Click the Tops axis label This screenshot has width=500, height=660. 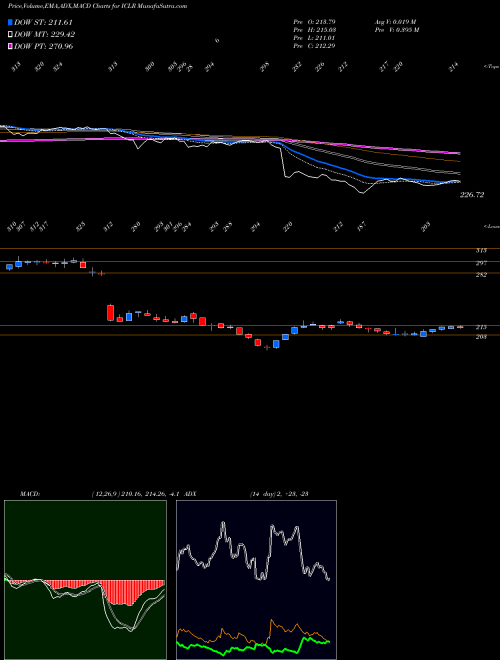point(491,67)
